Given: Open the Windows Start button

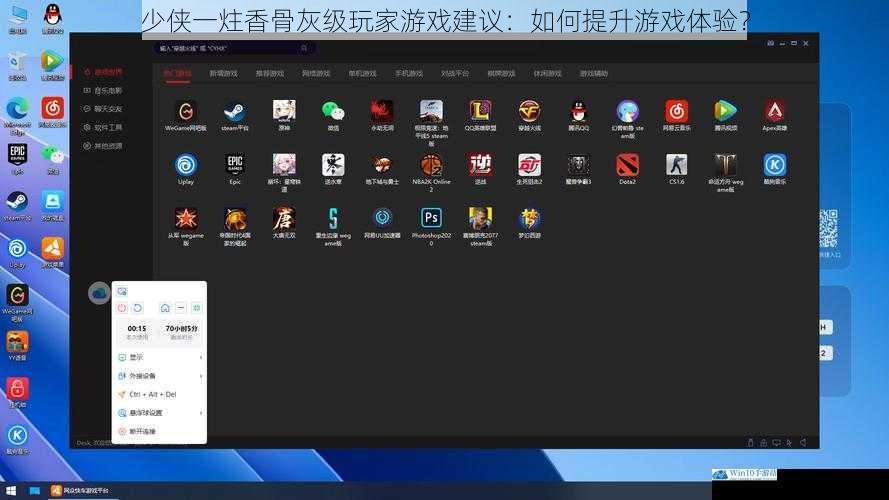Looking at the screenshot, I should pyautogui.click(x=10, y=490).
